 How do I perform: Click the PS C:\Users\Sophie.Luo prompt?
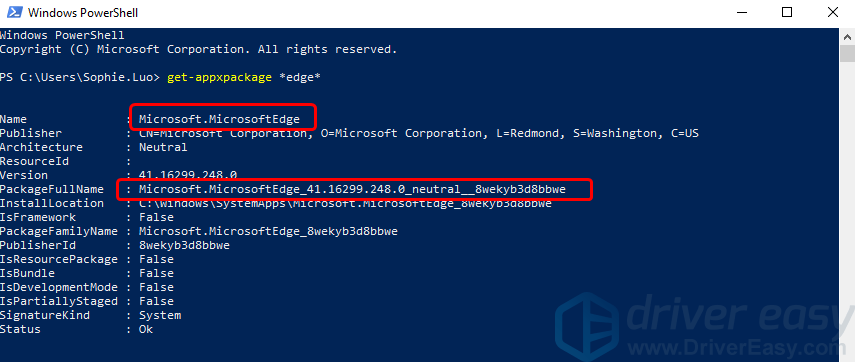click(80, 77)
